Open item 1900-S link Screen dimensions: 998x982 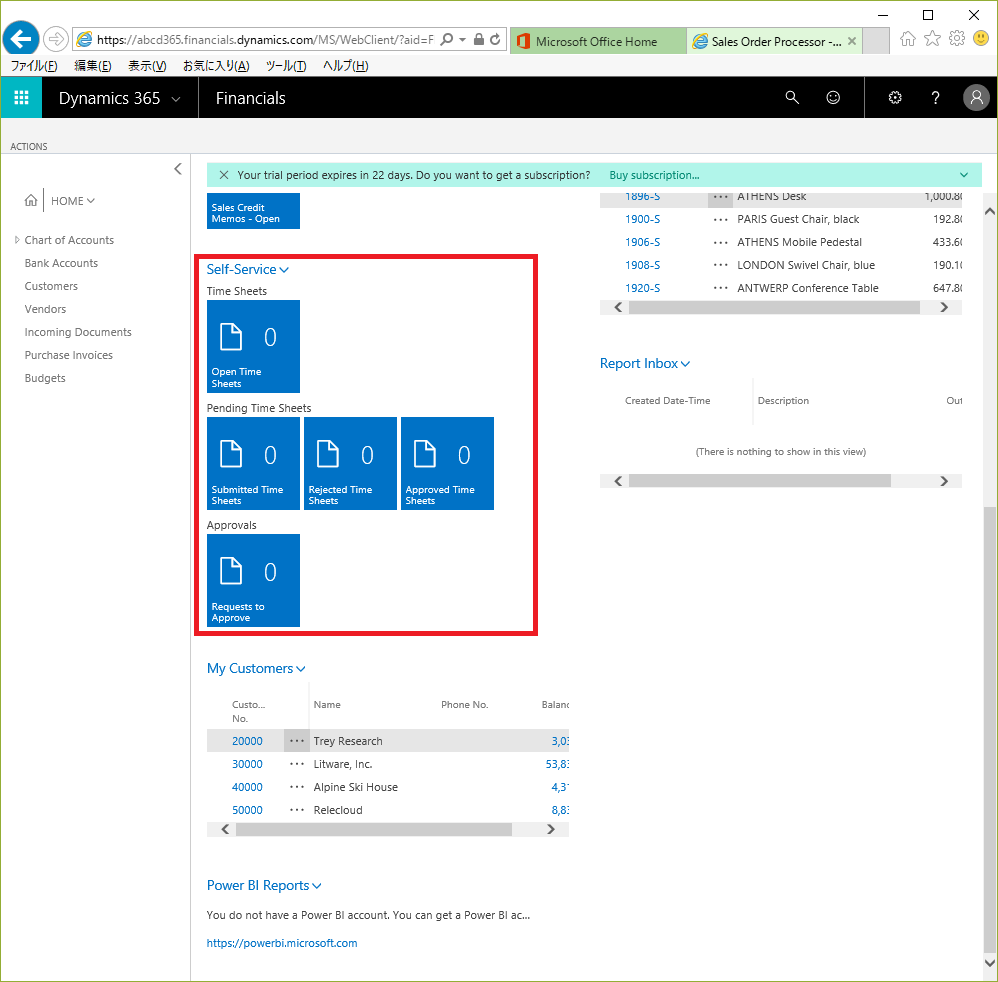[642, 219]
